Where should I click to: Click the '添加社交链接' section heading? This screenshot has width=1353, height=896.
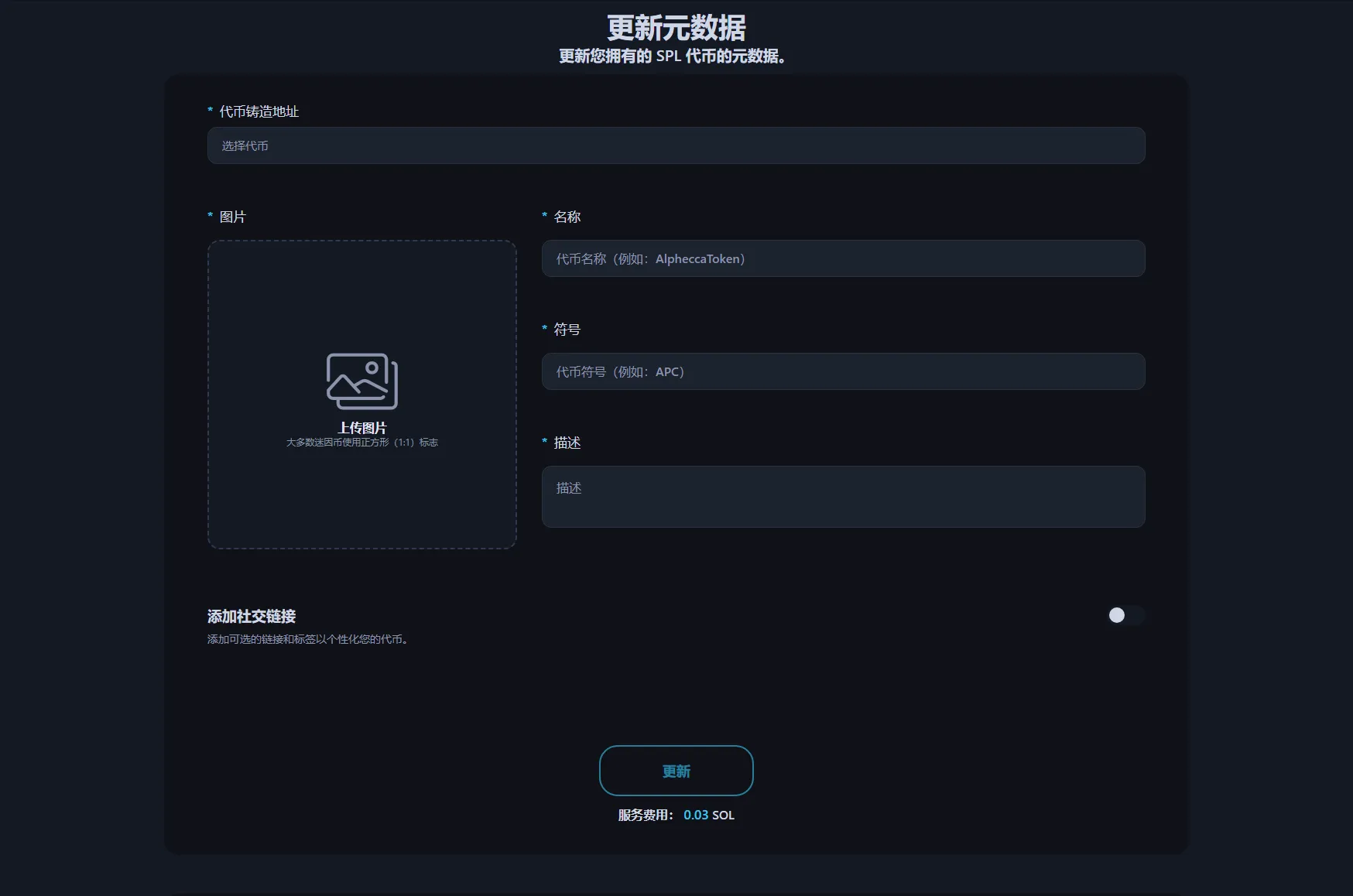pos(252,617)
